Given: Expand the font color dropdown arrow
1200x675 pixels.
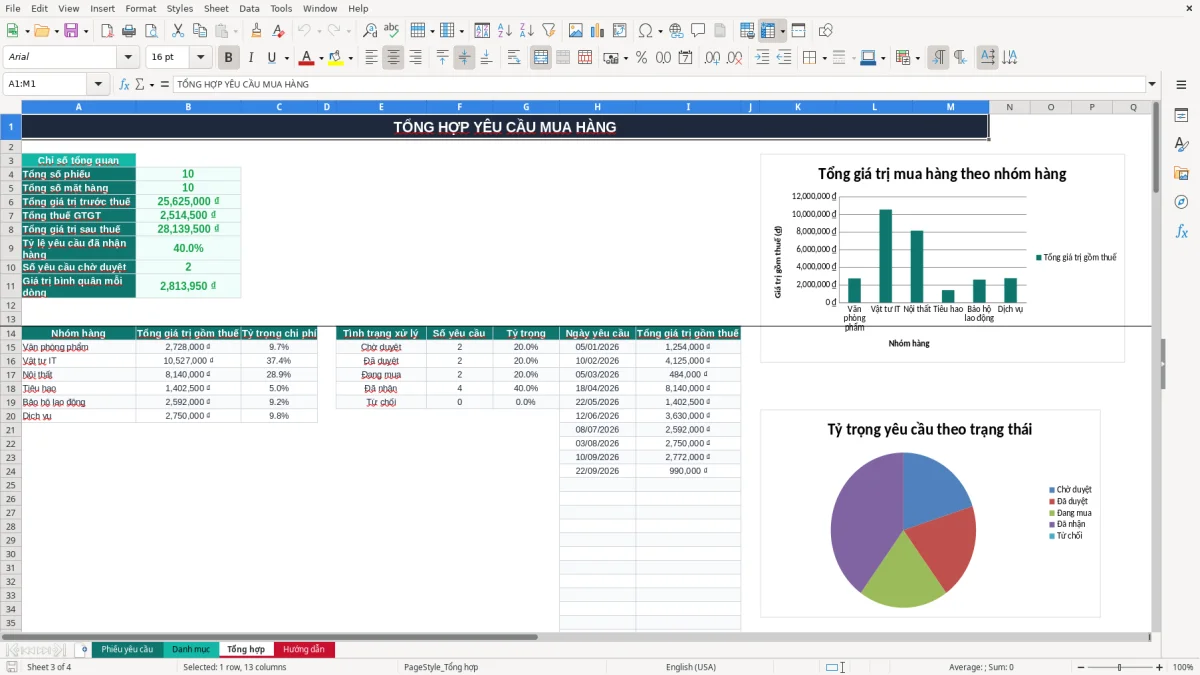Looking at the screenshot, I should (x=321, y=58).
